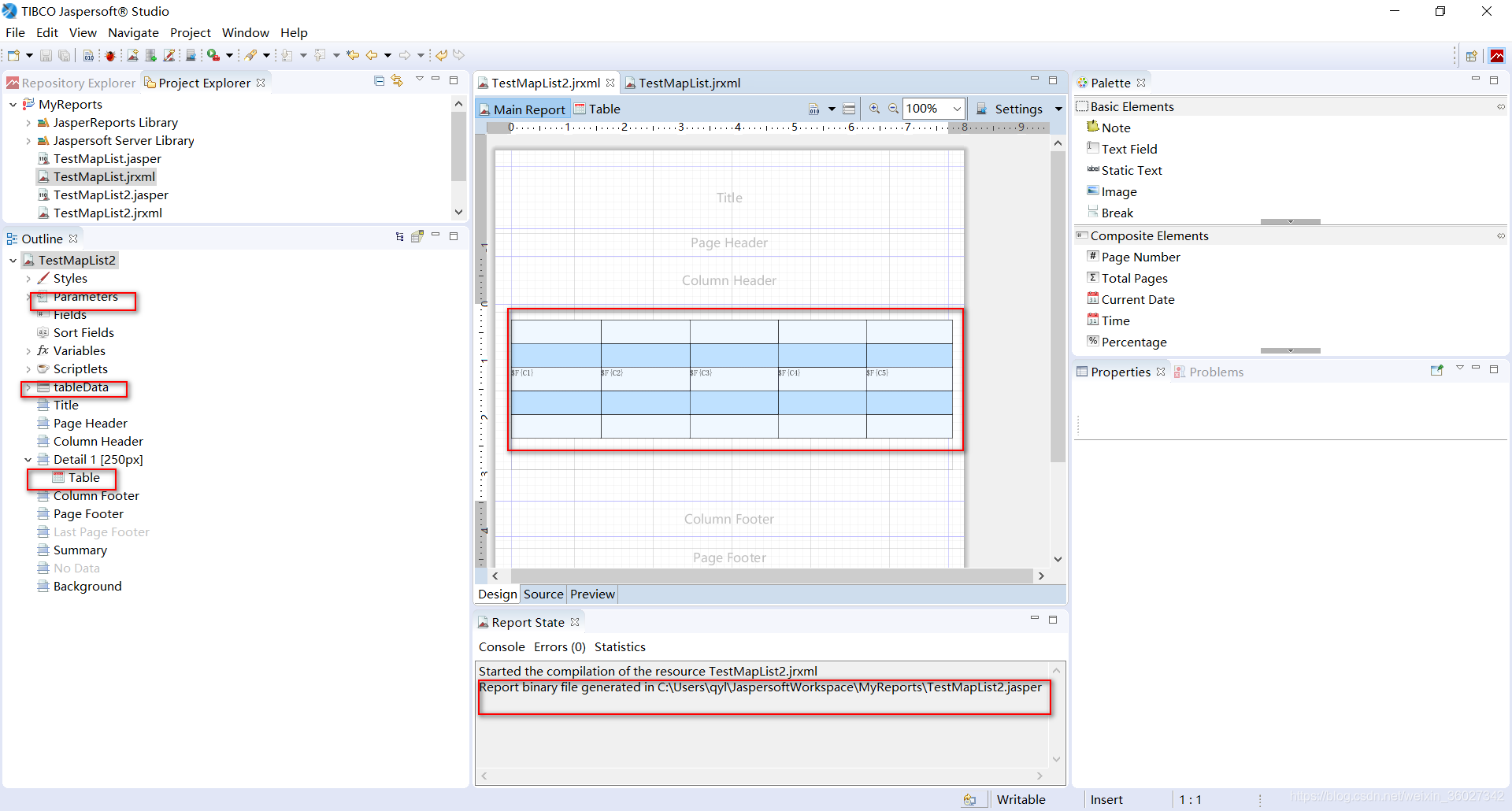The width and height of the screenshot is (1512, 811).
Task: Toggle the first Outline view toolbar button
Action: coord(400,236)
